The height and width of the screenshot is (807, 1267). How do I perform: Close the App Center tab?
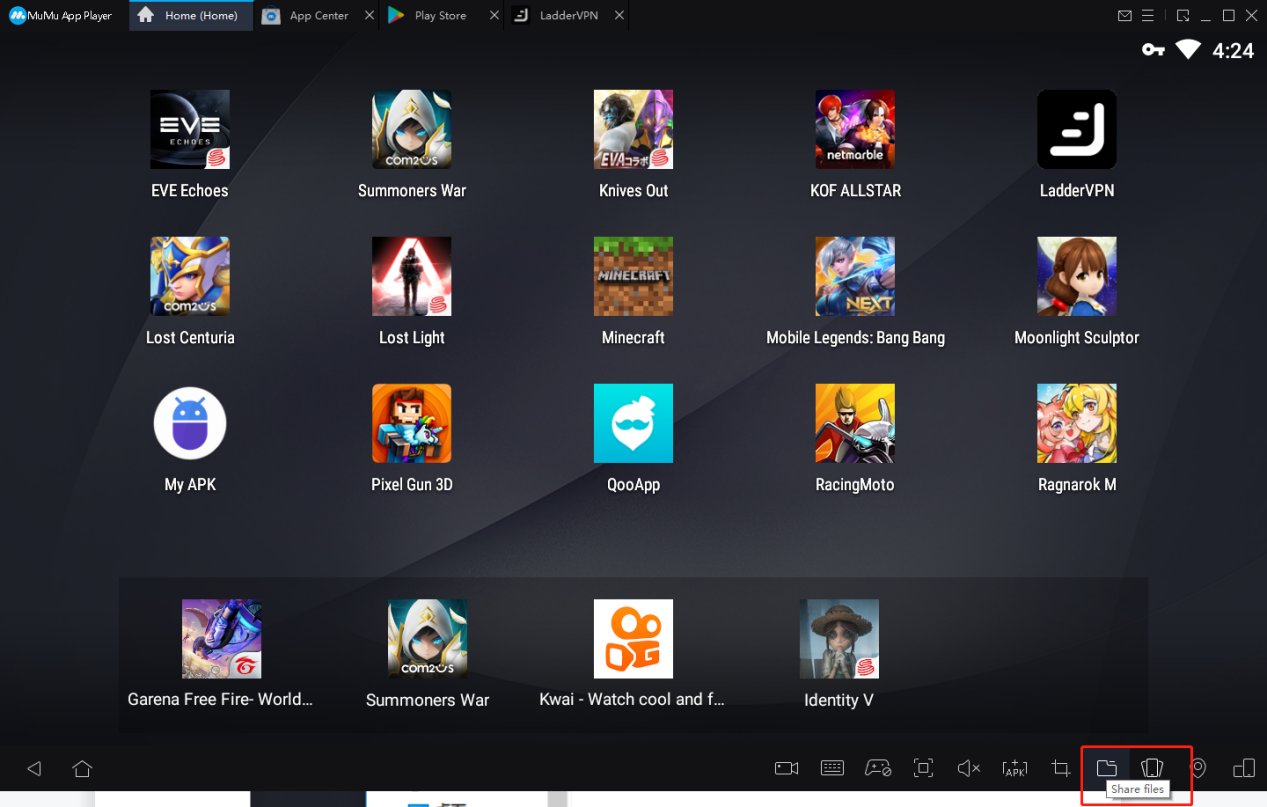pos(370,16)
